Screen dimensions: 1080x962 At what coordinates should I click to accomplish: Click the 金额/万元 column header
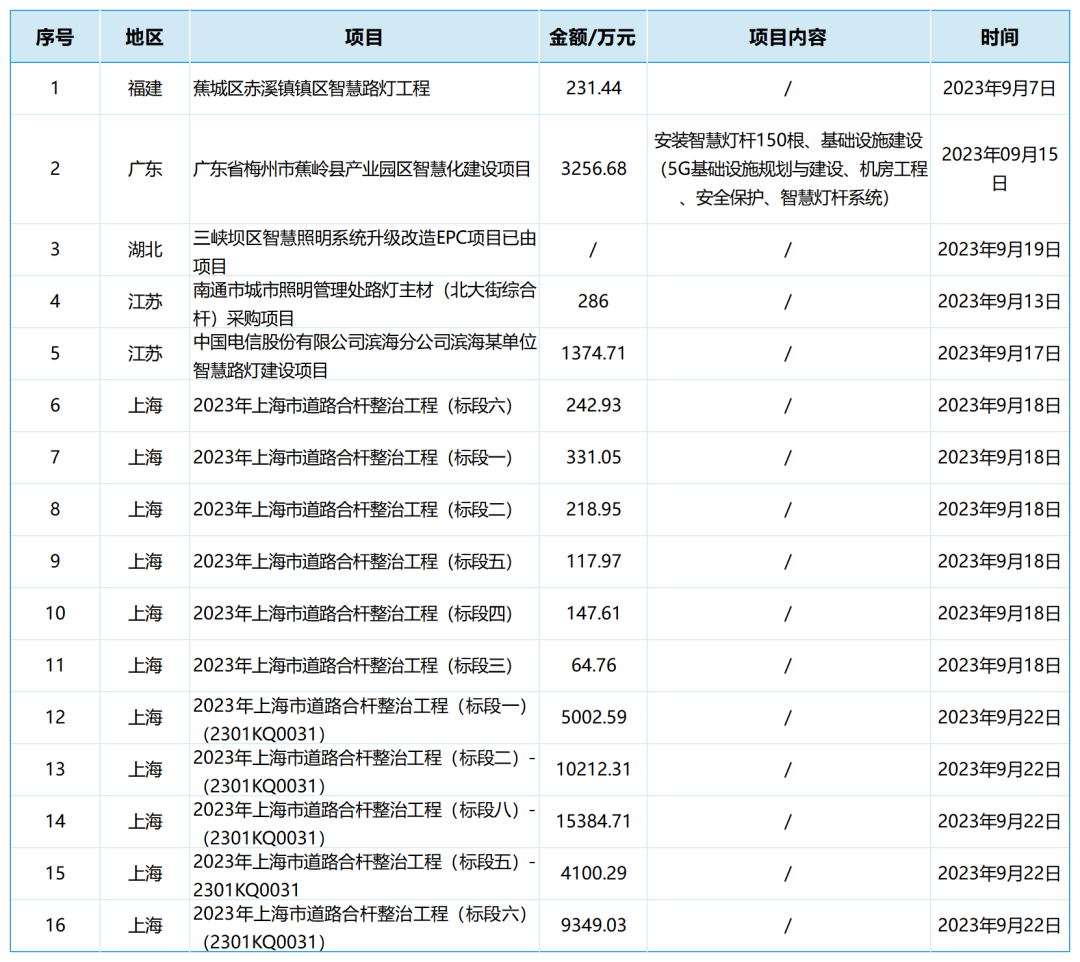[x=593, y=38]
